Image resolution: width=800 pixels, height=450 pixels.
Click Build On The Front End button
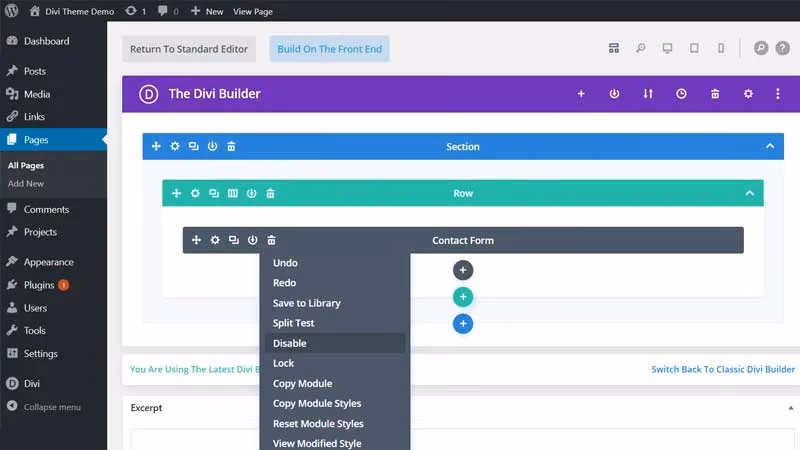[330, 49]
